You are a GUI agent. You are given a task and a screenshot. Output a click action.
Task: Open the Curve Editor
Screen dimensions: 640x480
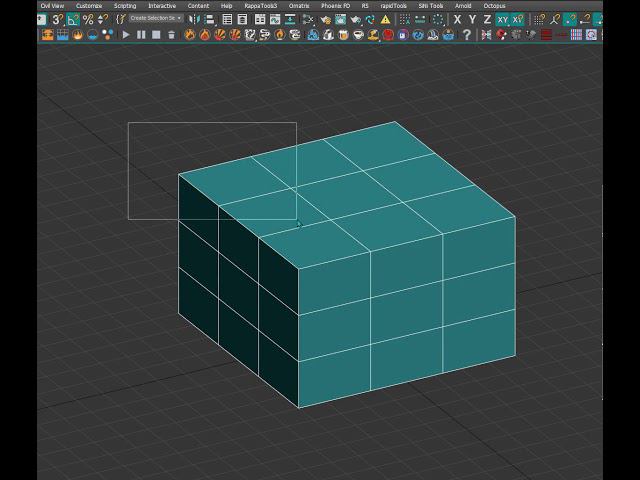(x=275, y=19)
